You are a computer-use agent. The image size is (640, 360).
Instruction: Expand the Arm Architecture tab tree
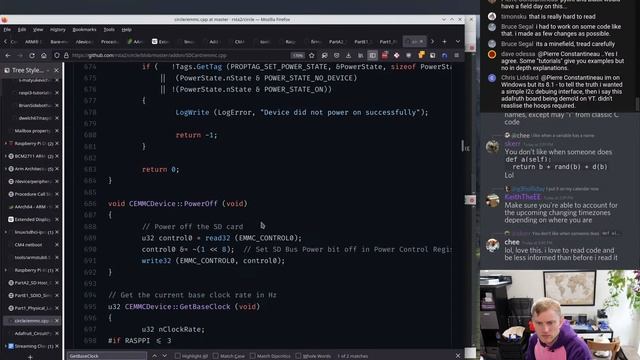[6, 169]
